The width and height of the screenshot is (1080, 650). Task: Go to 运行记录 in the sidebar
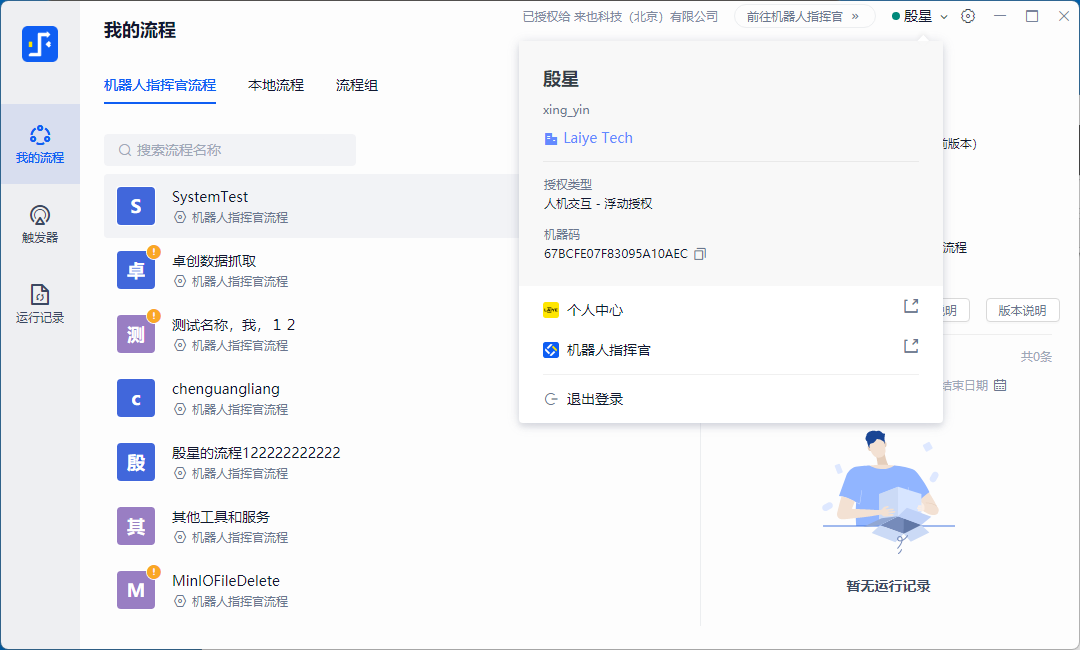click(40, 304)
